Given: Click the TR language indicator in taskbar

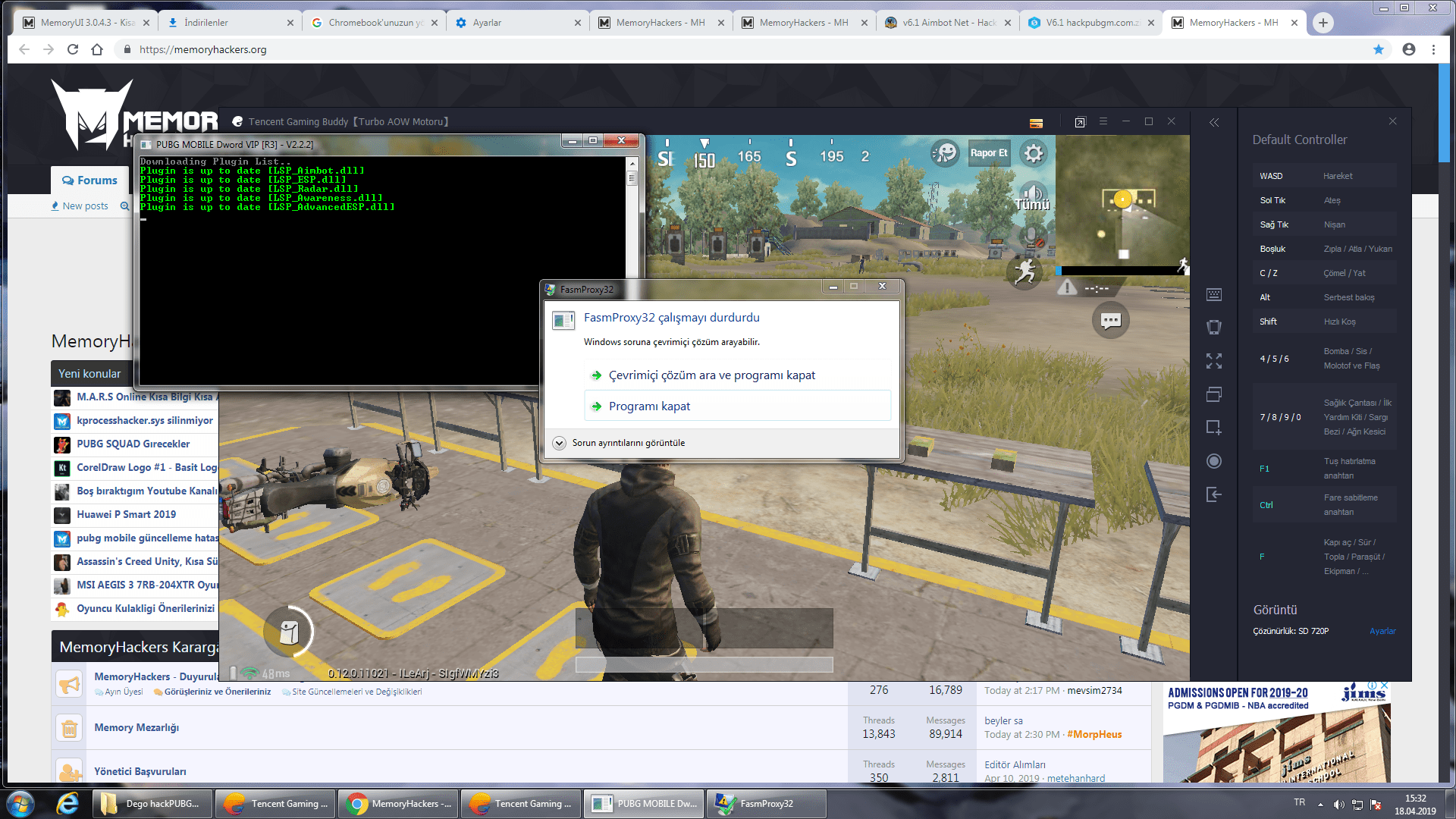Looking at the screenshot, I should click(1299, 802).
